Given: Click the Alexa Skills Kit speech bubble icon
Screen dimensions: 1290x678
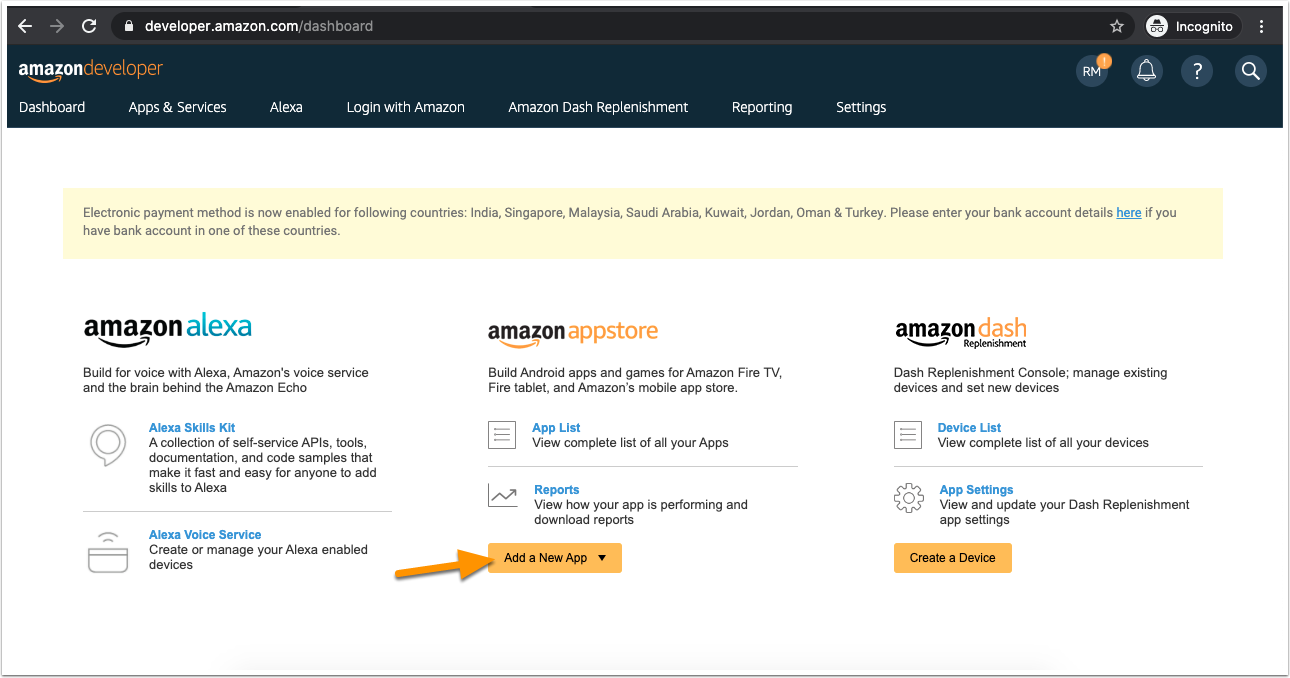Looking at the screenshot, I should [108, 445].
